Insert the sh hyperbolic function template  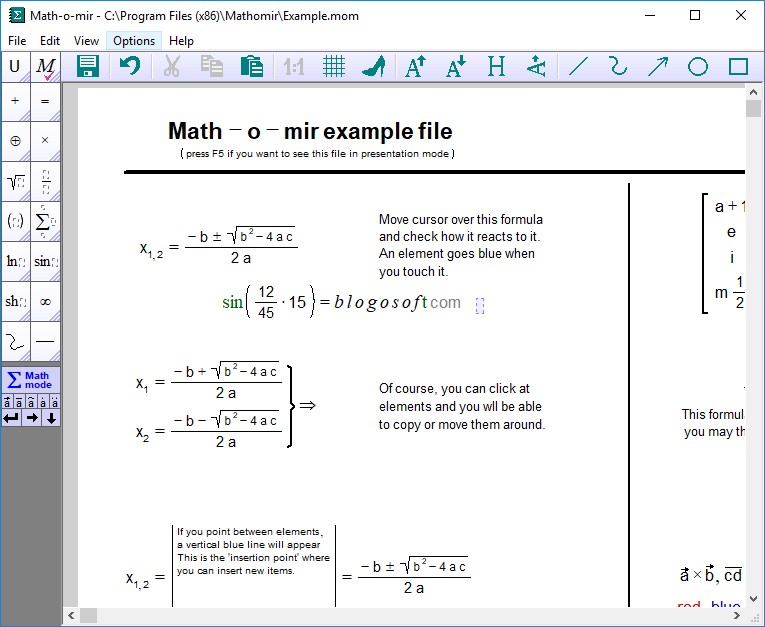coord(16,302)
